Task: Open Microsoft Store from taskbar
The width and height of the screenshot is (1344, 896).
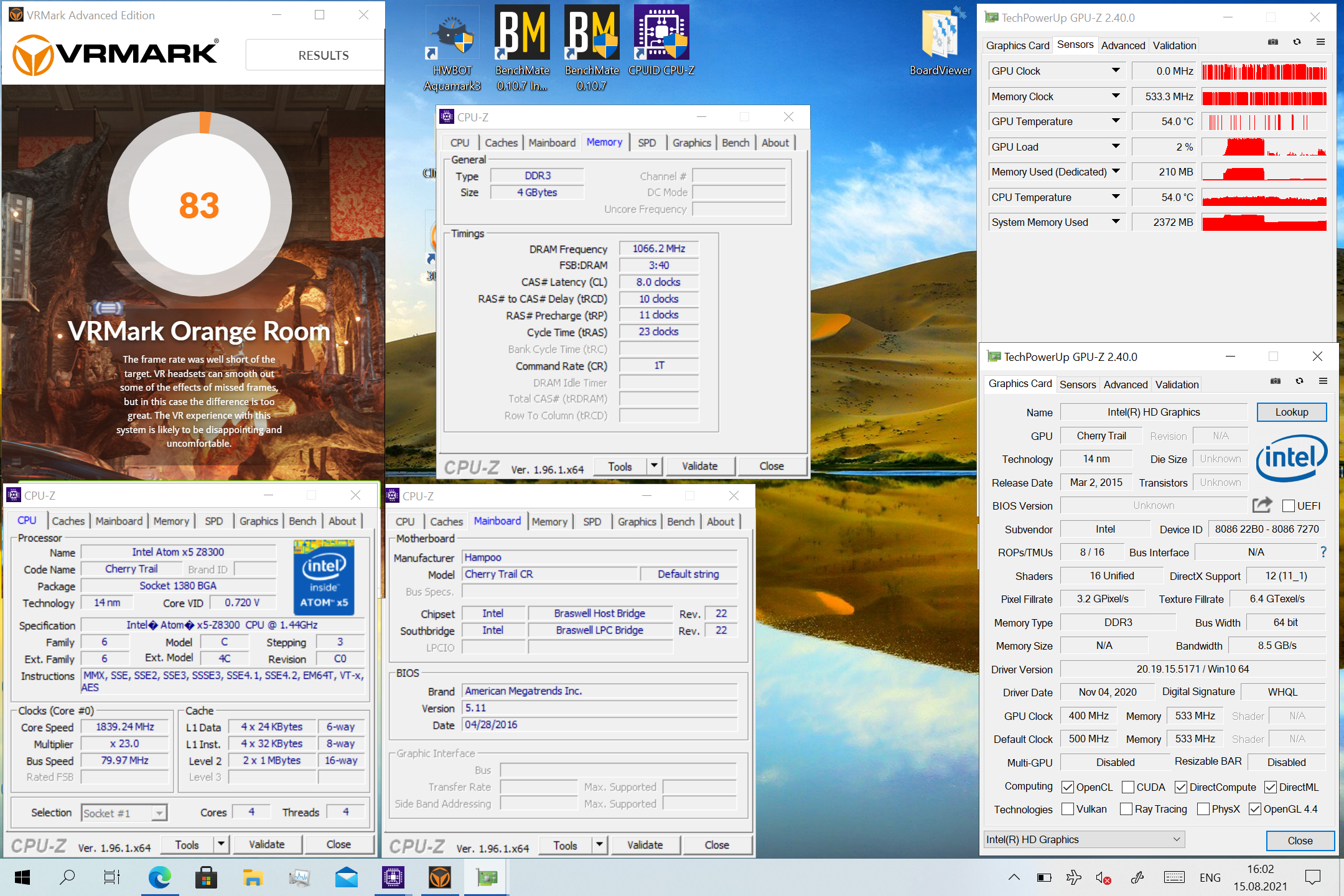Action: coord(206,877)
